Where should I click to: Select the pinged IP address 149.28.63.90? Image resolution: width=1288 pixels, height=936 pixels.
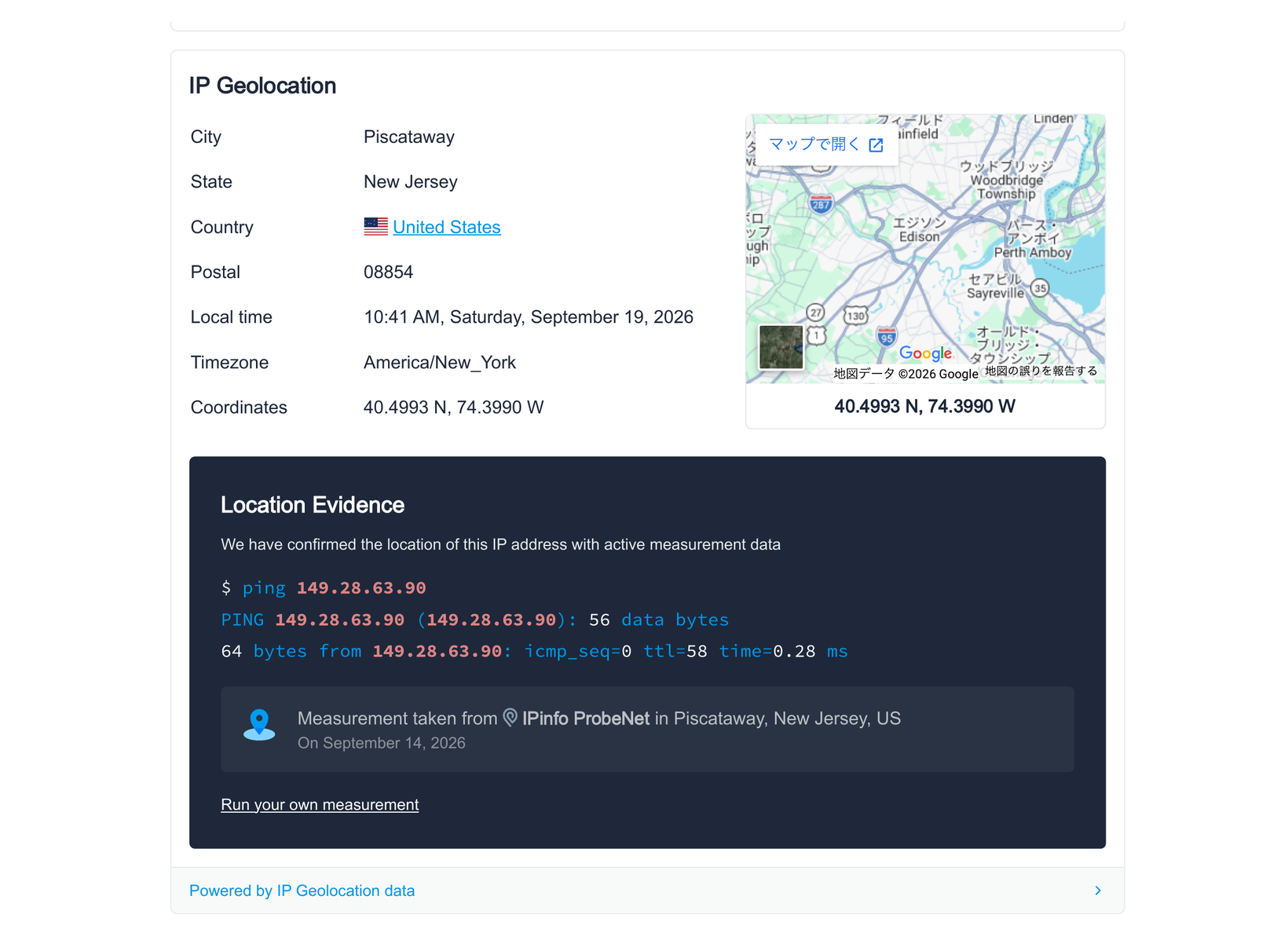[x=361, y=588]
